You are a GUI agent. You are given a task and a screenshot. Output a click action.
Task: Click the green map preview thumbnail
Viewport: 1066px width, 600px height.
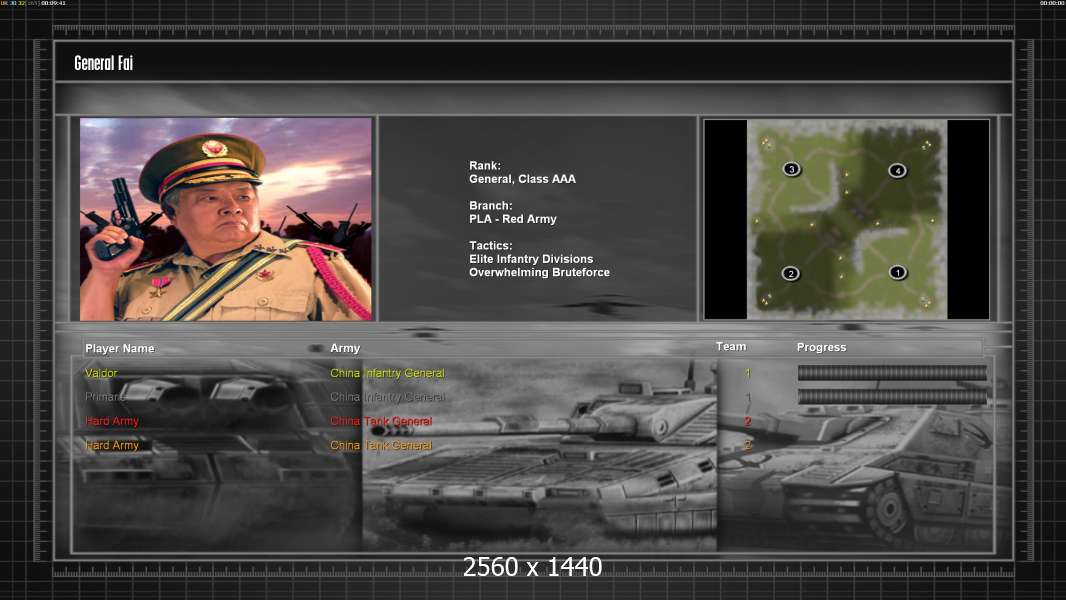click(x=846, y=219)
